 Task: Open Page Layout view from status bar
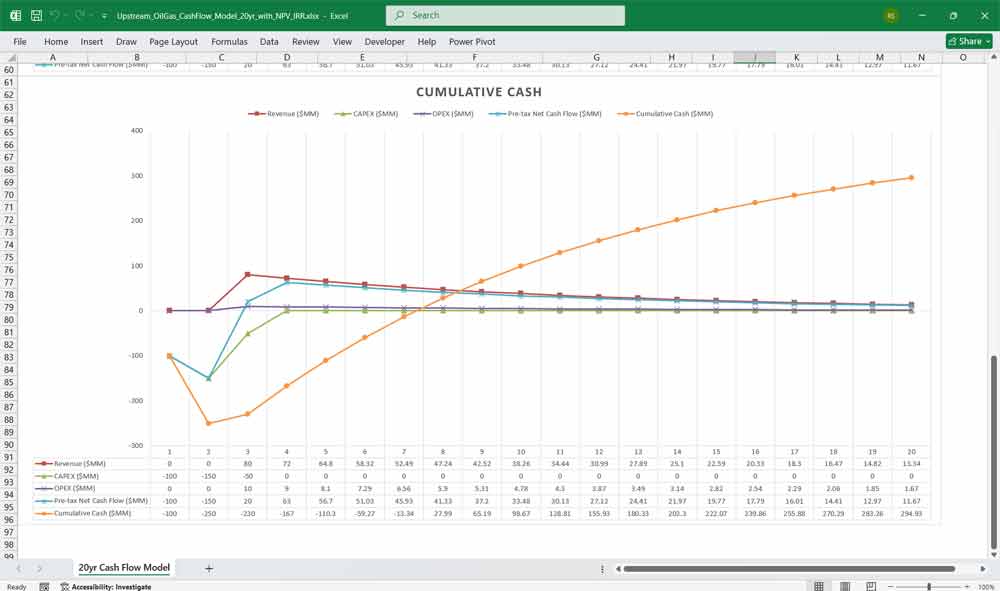click(x=845, y=585)
